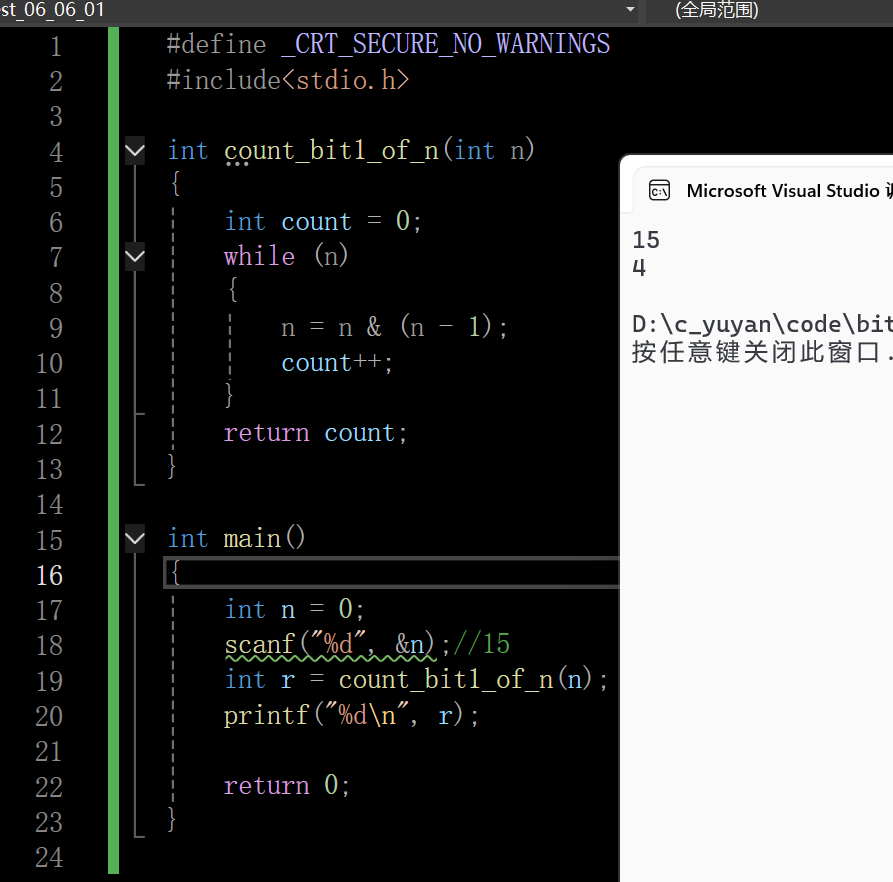Click the console output value 4
893x882 pixels.
tap(639, 268)
